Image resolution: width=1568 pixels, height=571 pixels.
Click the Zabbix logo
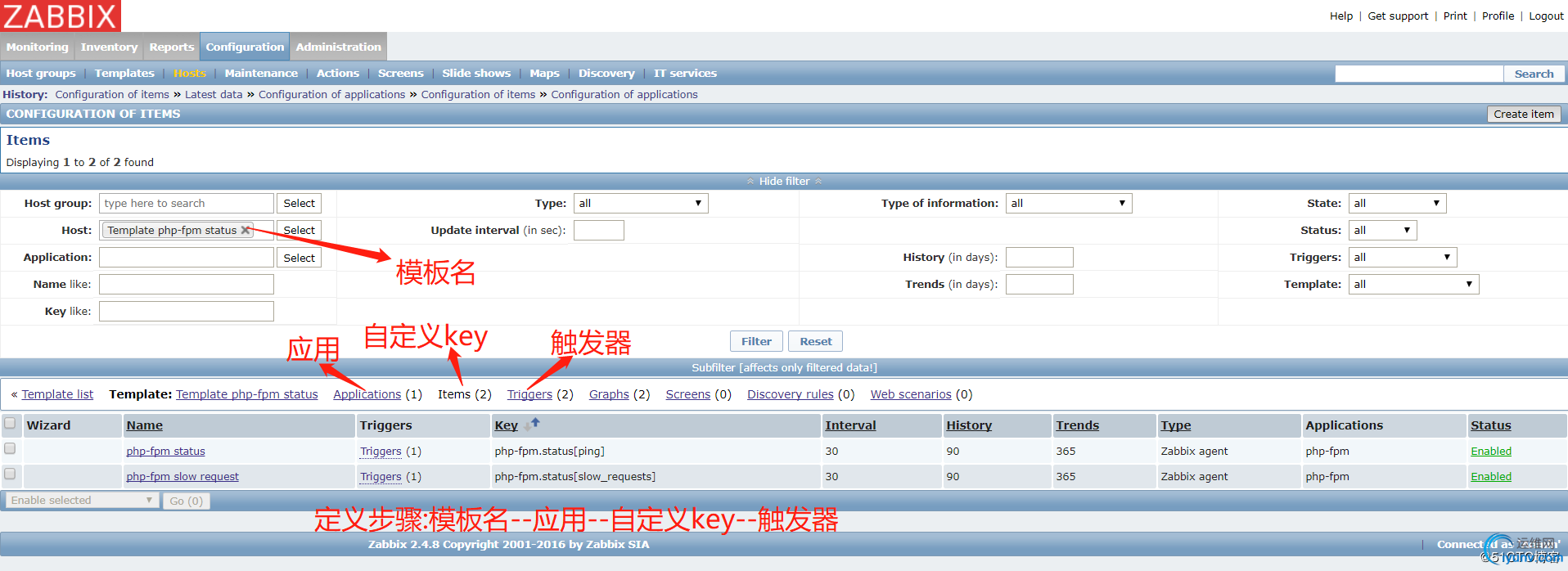(61, 16)
